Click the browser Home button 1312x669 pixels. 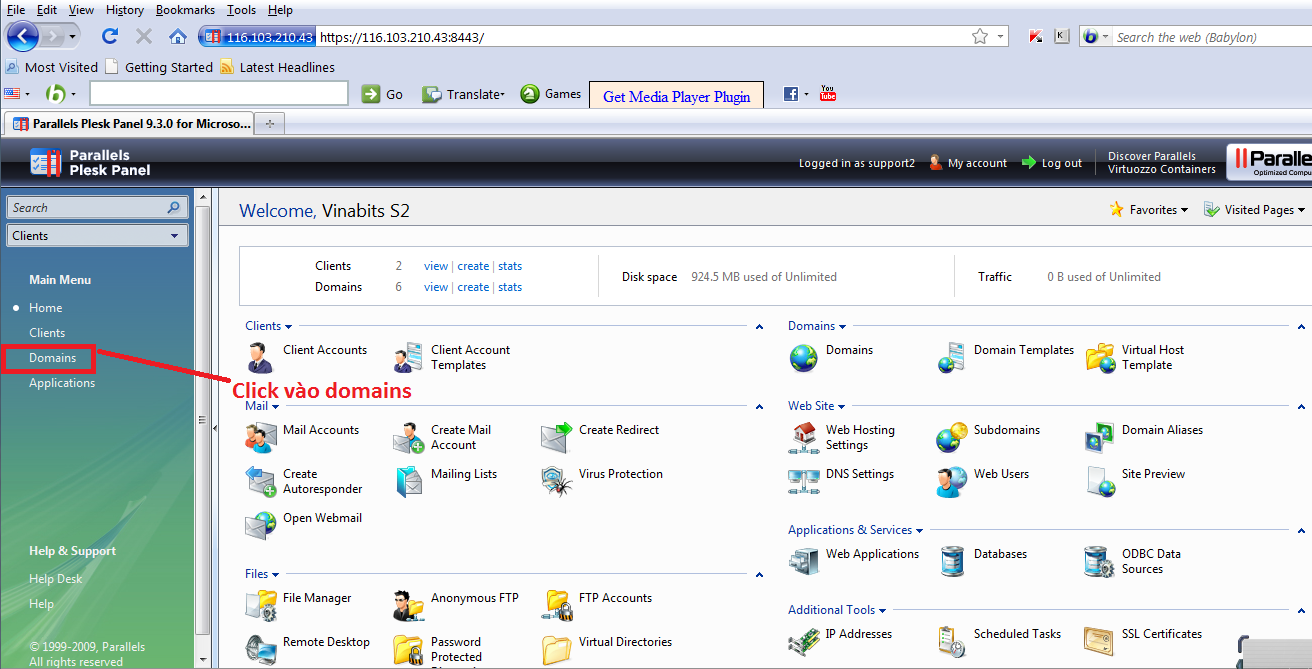[x=178, y=37]
